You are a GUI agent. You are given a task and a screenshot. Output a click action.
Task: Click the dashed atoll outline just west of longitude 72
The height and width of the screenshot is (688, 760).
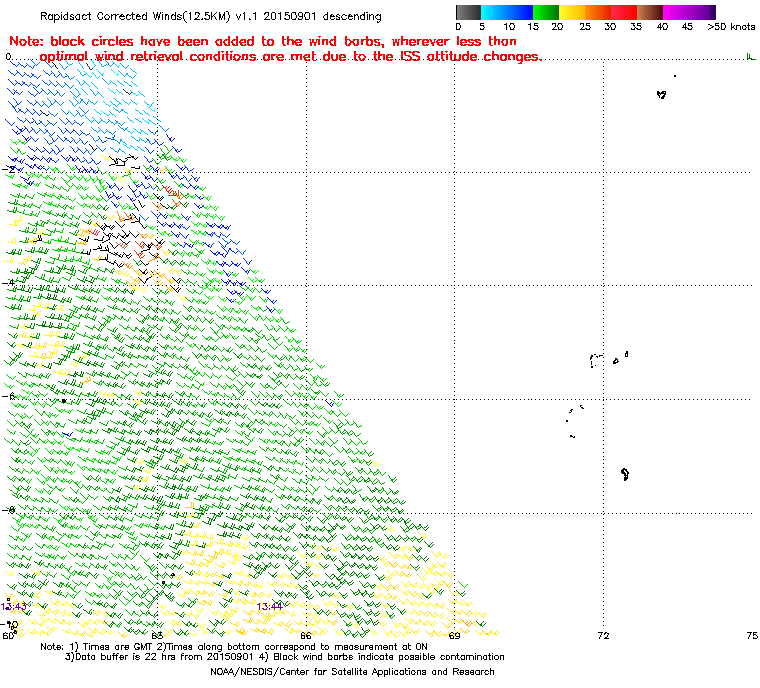[x=597, y=360]
